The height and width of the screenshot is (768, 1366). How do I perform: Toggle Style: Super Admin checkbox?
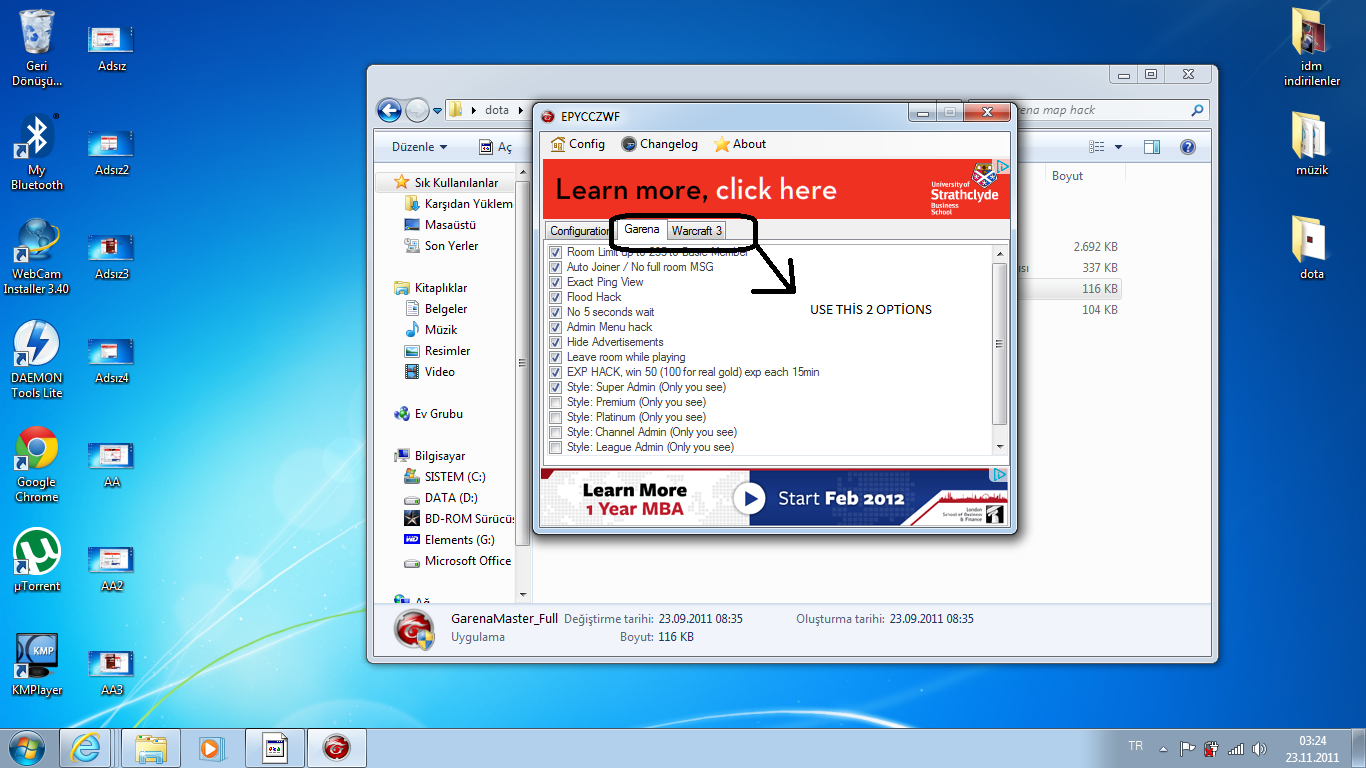[555, 387]
